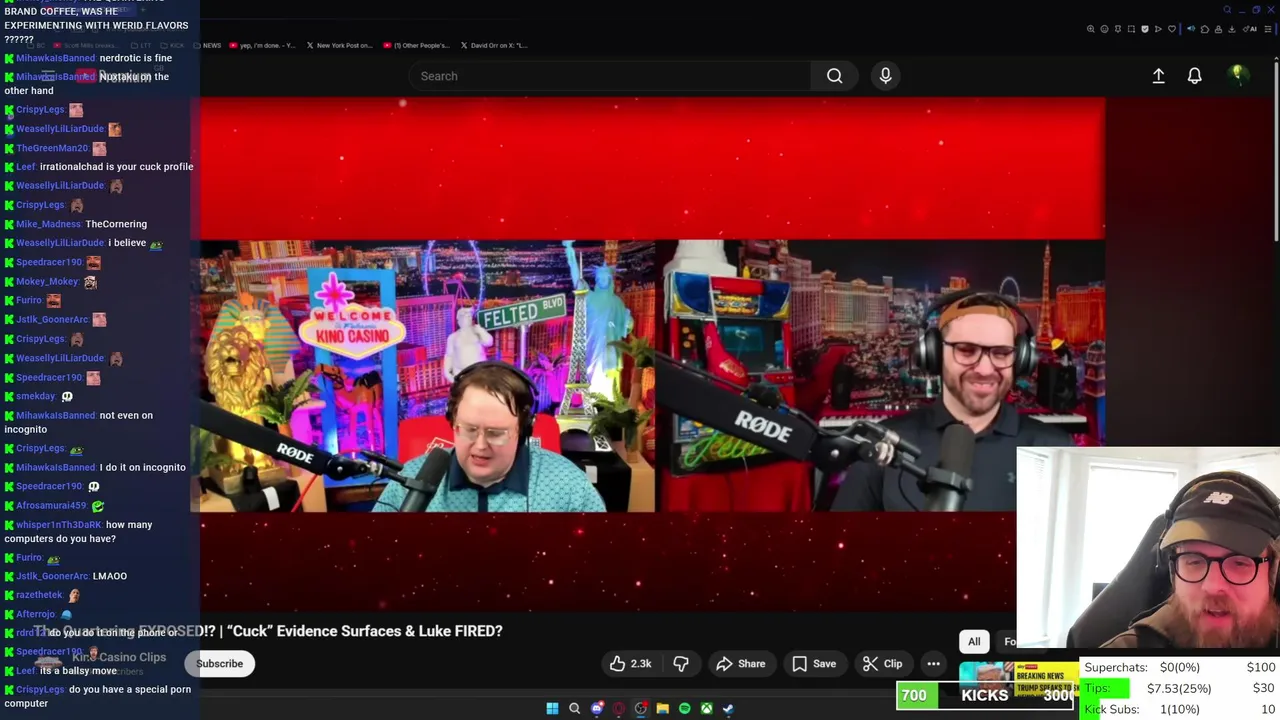1280x720 pixels.
Task: Switch to the New York Post X tab
Action: pos(340,45)
